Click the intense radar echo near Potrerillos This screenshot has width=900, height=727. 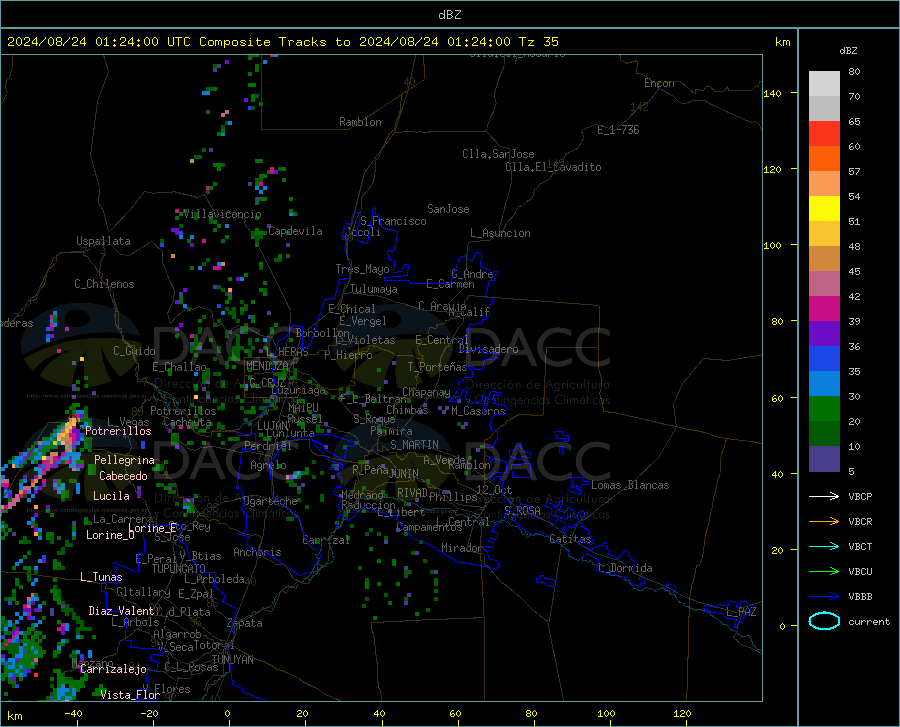click(x=71, y=433)
